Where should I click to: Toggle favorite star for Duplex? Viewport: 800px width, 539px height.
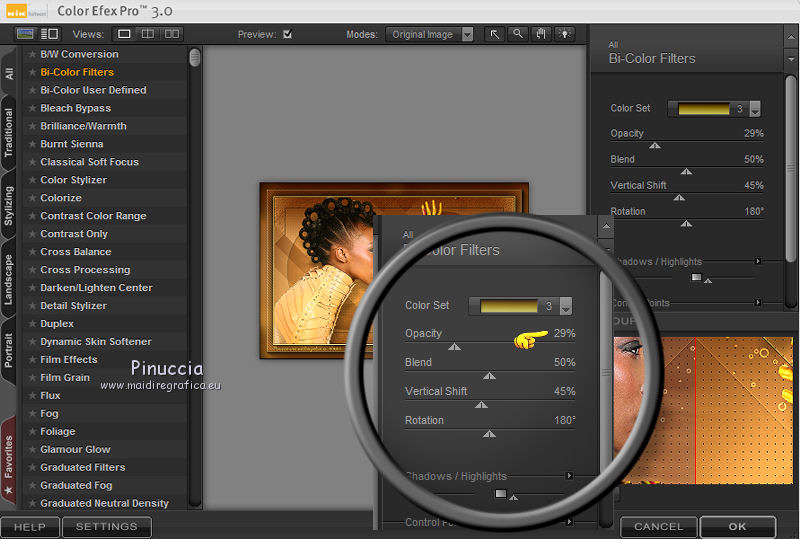click(32, 324)
